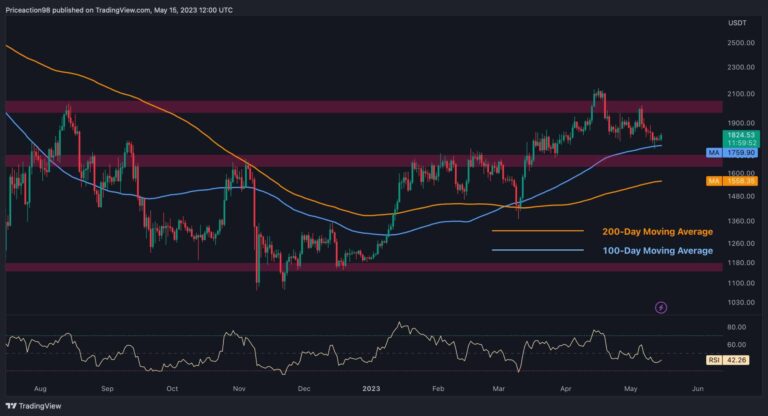Click the Nov label on time axis
768x416 pixels.
239,389
